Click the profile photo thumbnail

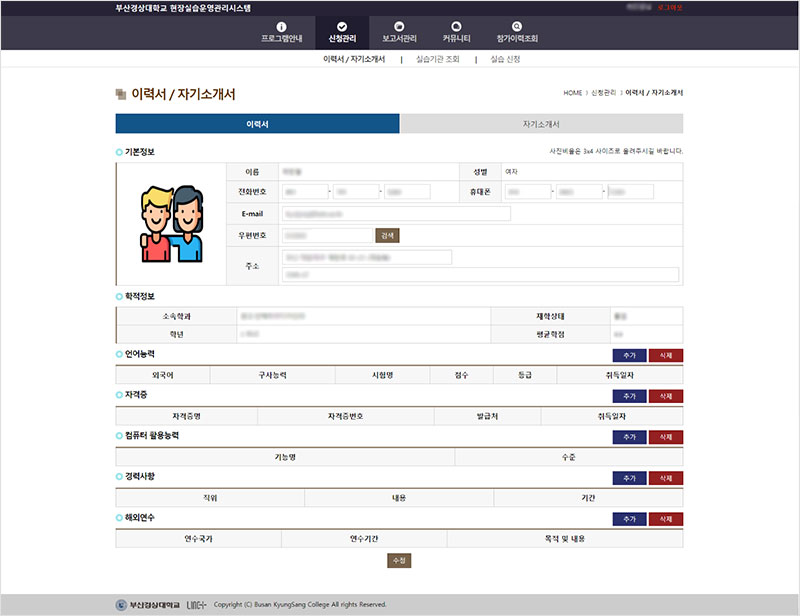(x=171, y=224)
